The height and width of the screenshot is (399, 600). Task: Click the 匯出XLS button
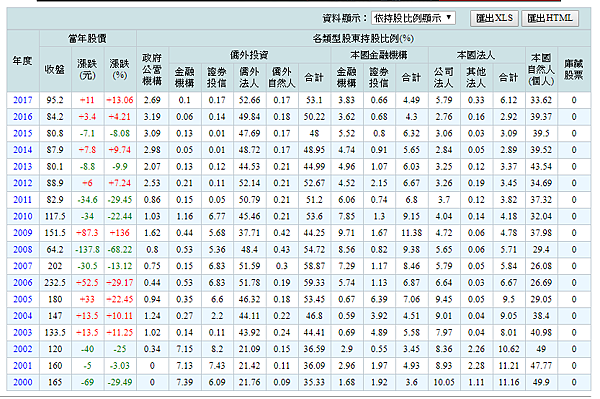pos(494,18)
